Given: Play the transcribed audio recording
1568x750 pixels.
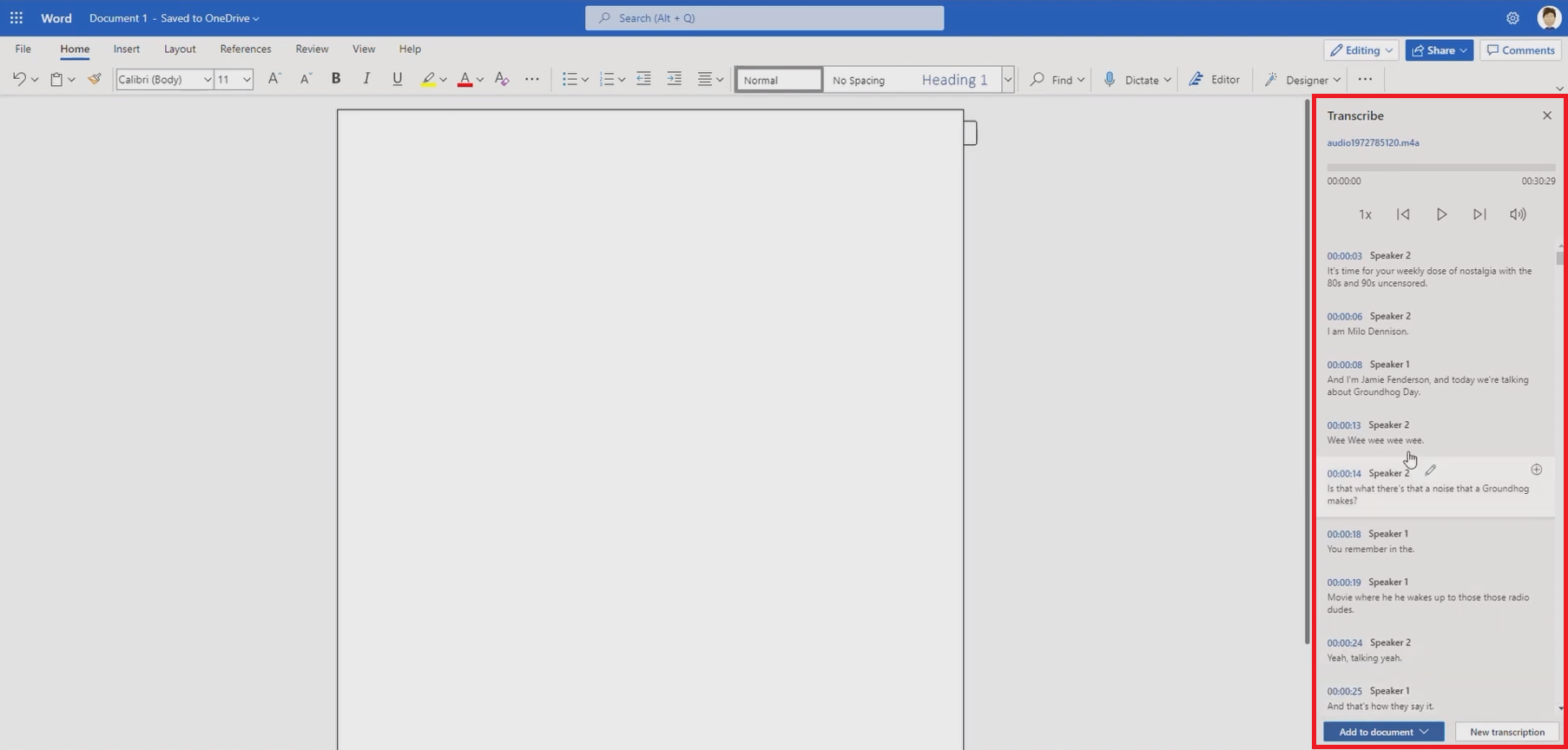Looking at the screenshot, I should click(x=1441, y=214).
